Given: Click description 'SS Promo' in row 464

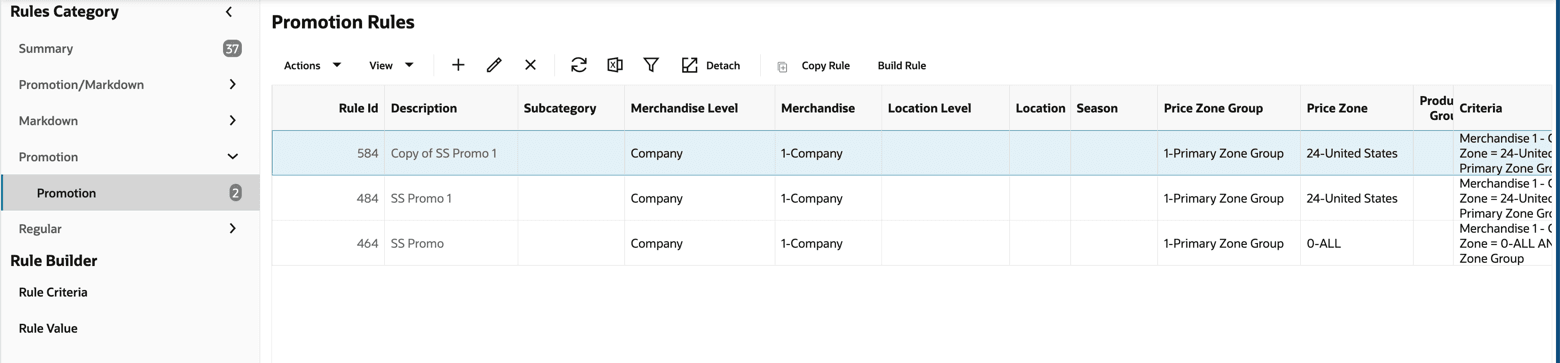Looking at the screenshot, I should 417,244.
